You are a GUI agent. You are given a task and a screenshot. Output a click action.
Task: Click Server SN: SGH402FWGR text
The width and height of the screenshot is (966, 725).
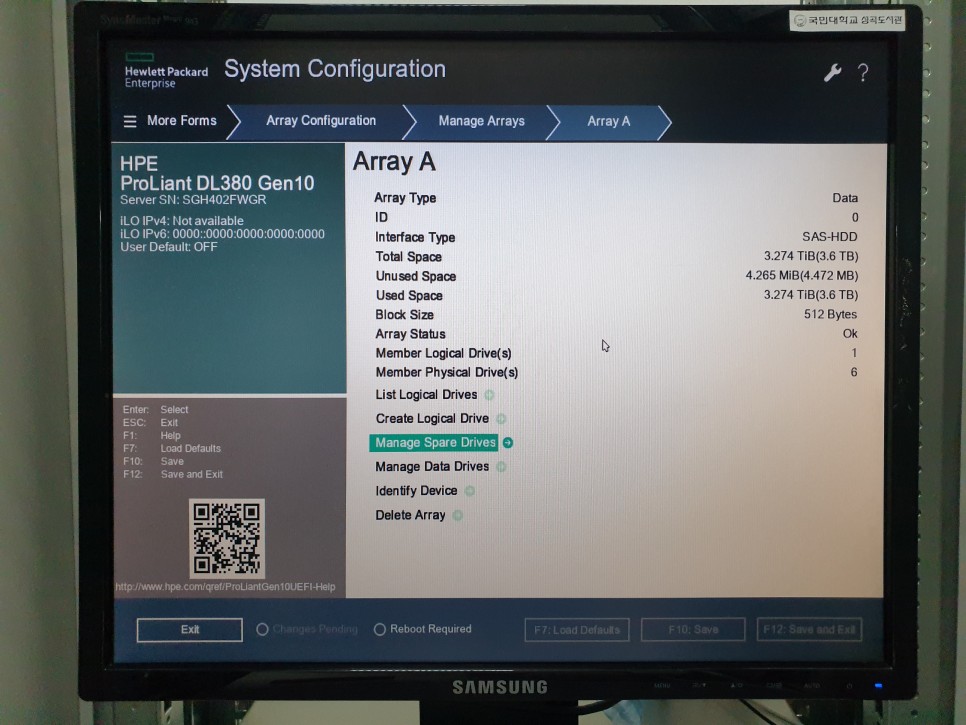coord(193,200)
